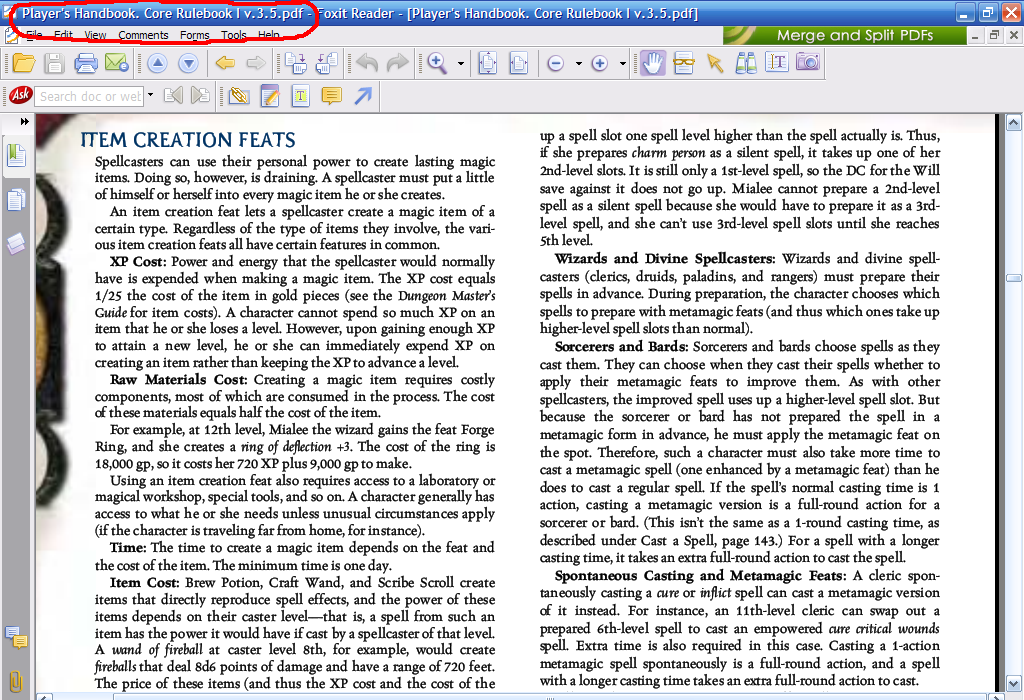Open the dropdown next to the zoom out button

pos(579,64)
